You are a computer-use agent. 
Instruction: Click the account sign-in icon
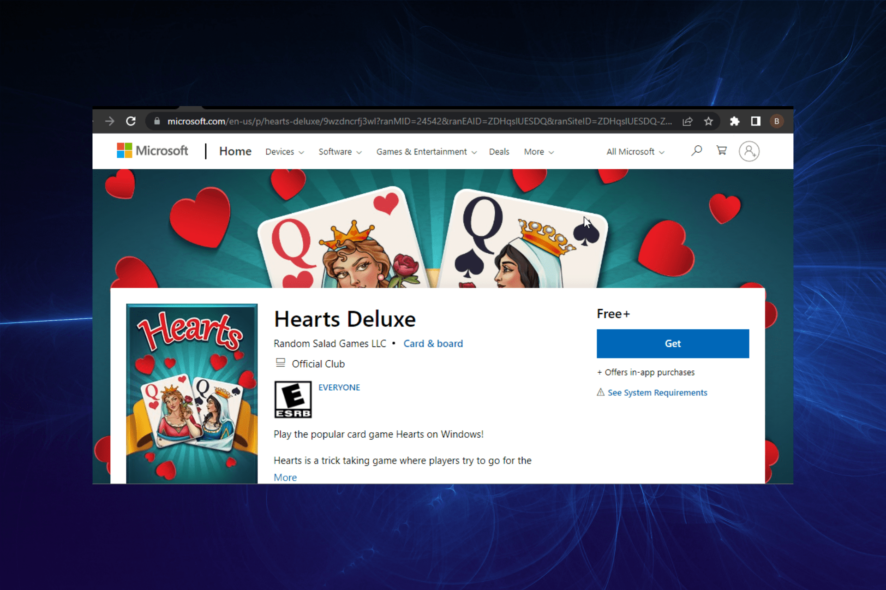749,151
